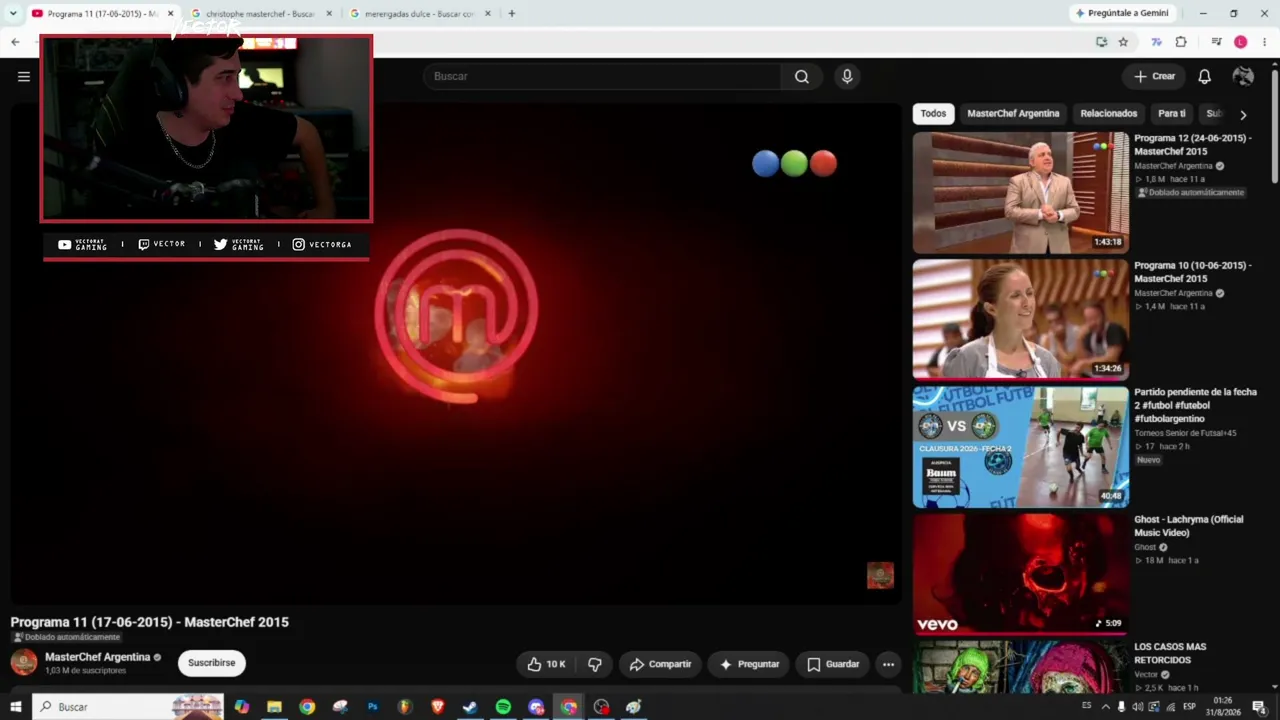Open the Chrome three-dot menu

pyautogui.click(x=1265, y=42)
